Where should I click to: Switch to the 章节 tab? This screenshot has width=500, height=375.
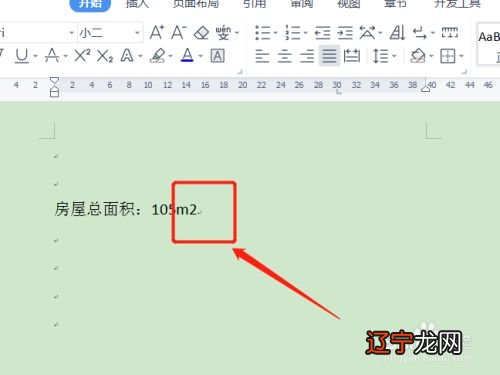(396, 3)
